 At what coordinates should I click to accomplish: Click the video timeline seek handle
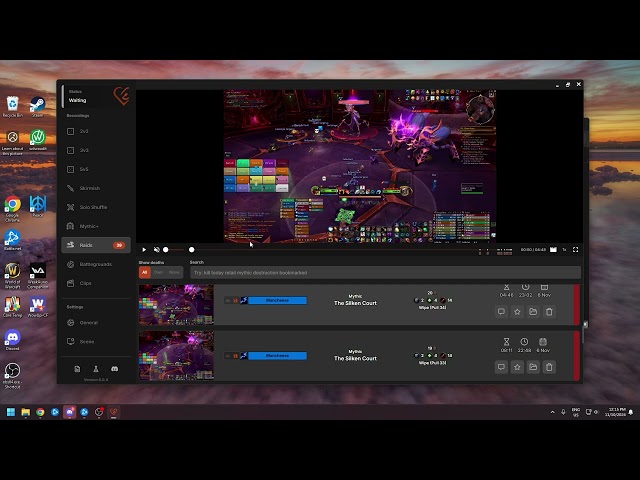click(x=191, y=249)
